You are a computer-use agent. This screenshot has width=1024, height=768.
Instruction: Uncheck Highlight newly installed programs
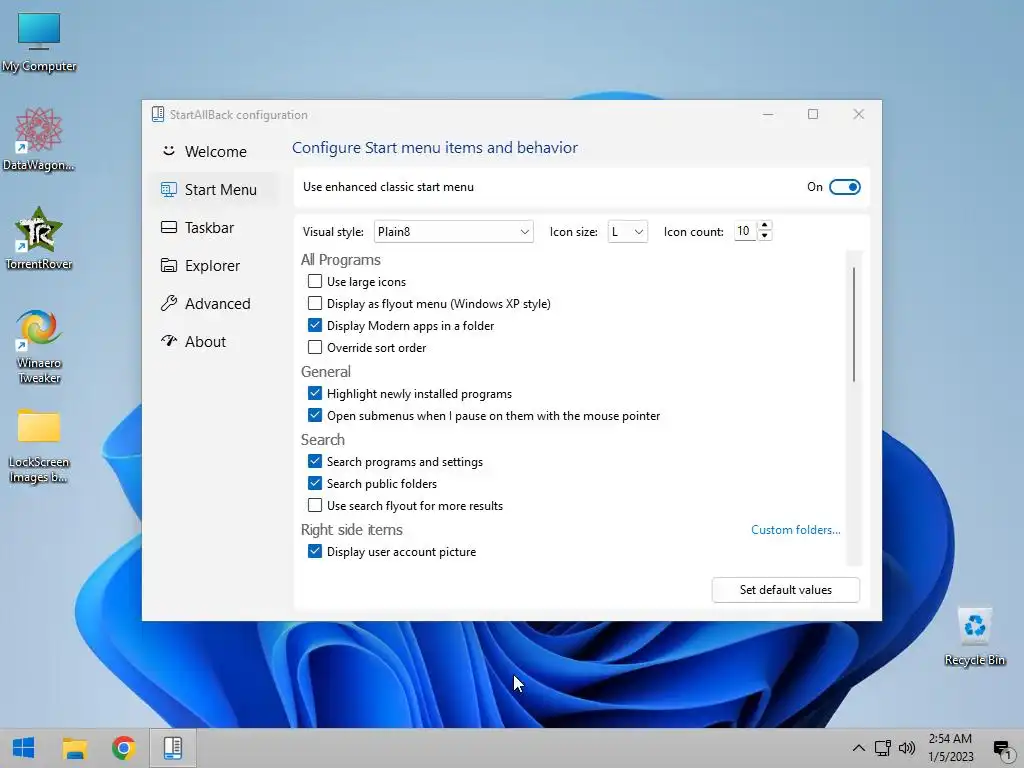(x=315, y=393)
